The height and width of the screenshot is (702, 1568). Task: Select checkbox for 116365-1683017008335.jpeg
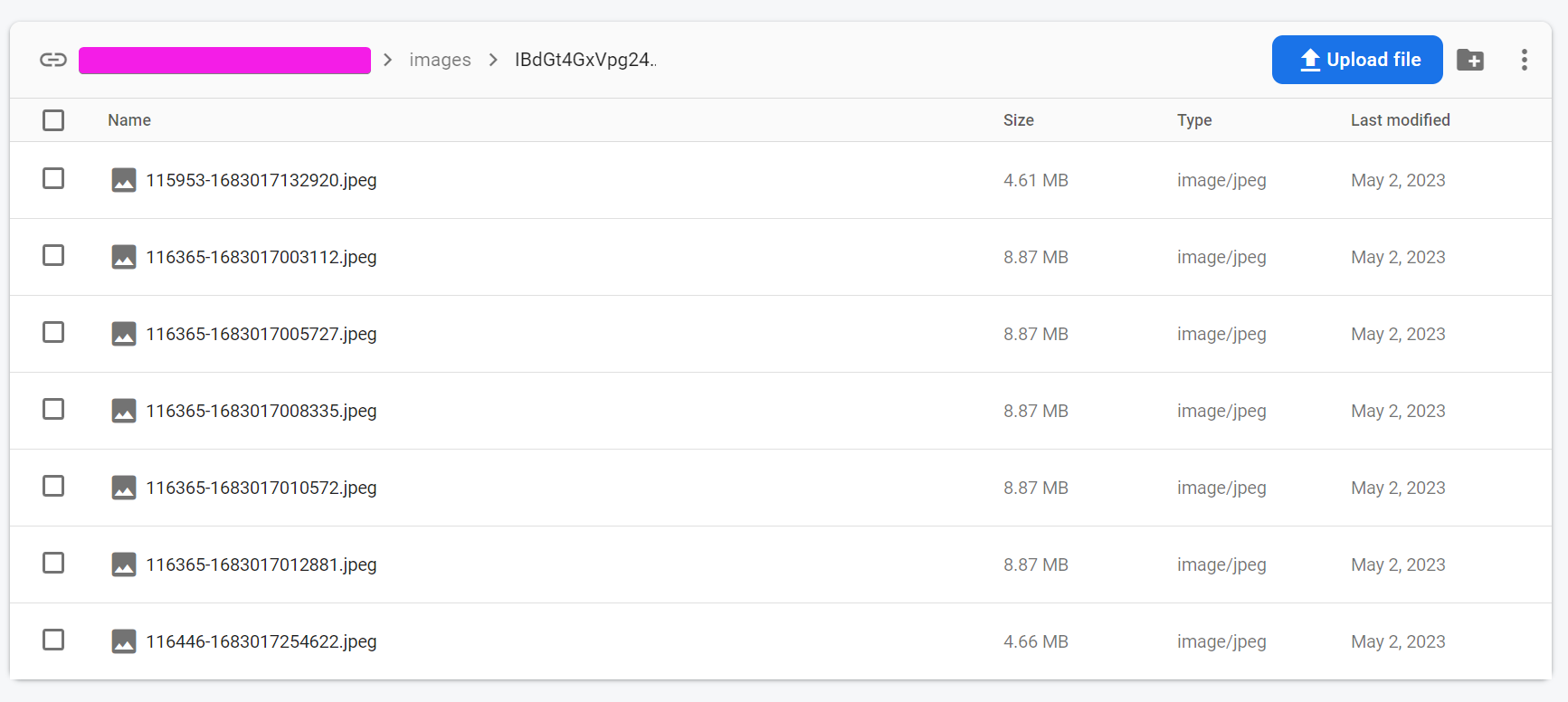pos(53,409)
